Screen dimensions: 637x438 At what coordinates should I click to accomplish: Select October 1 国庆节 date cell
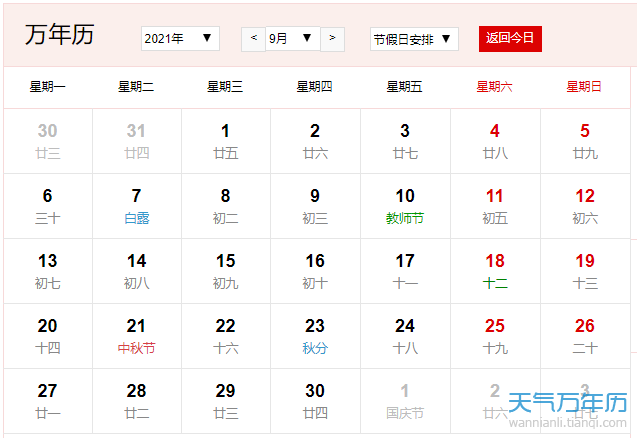point(405,401)
